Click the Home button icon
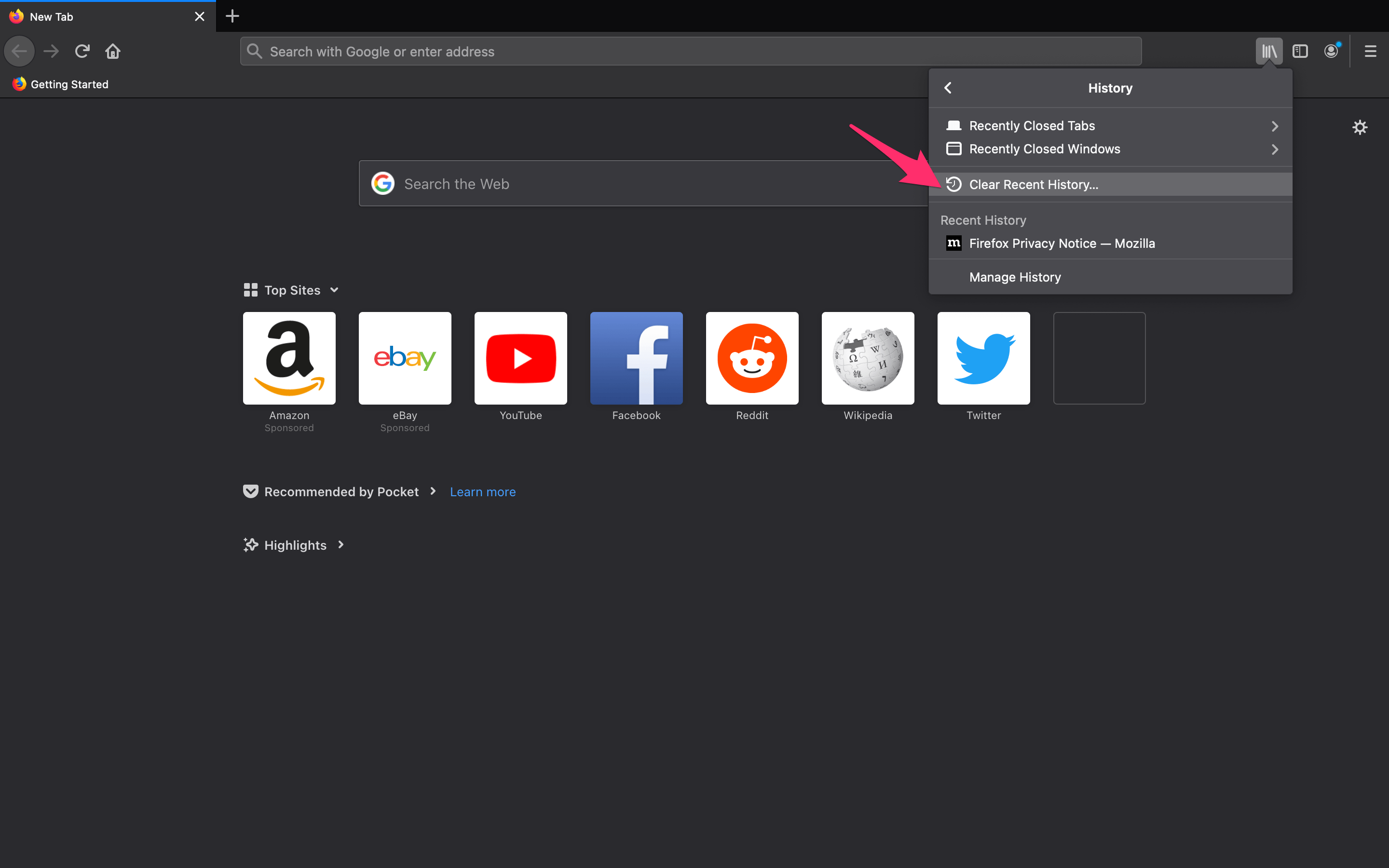Image resolution: width=1389 pixels, height=868 pixels. (112, 52)
